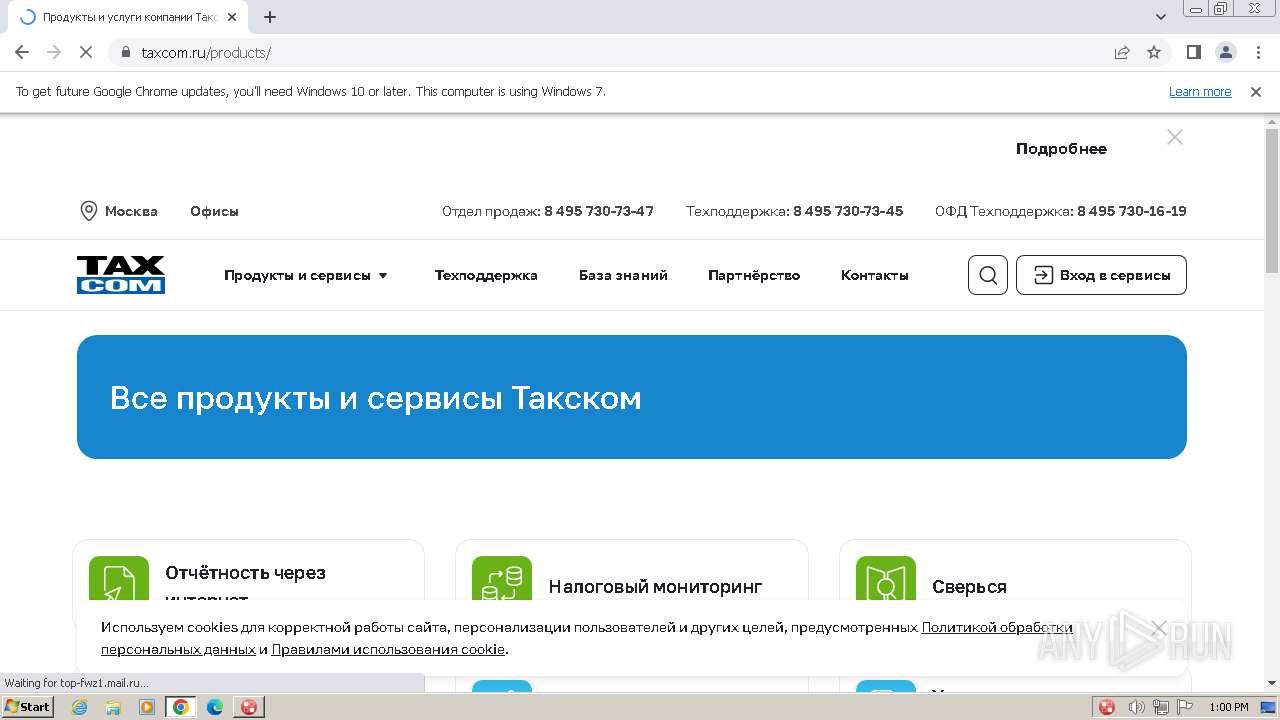The height and width of the screenshot is (720, 1280).
Task: Click the Сверься green icon
Action: (x=886, y=579)
